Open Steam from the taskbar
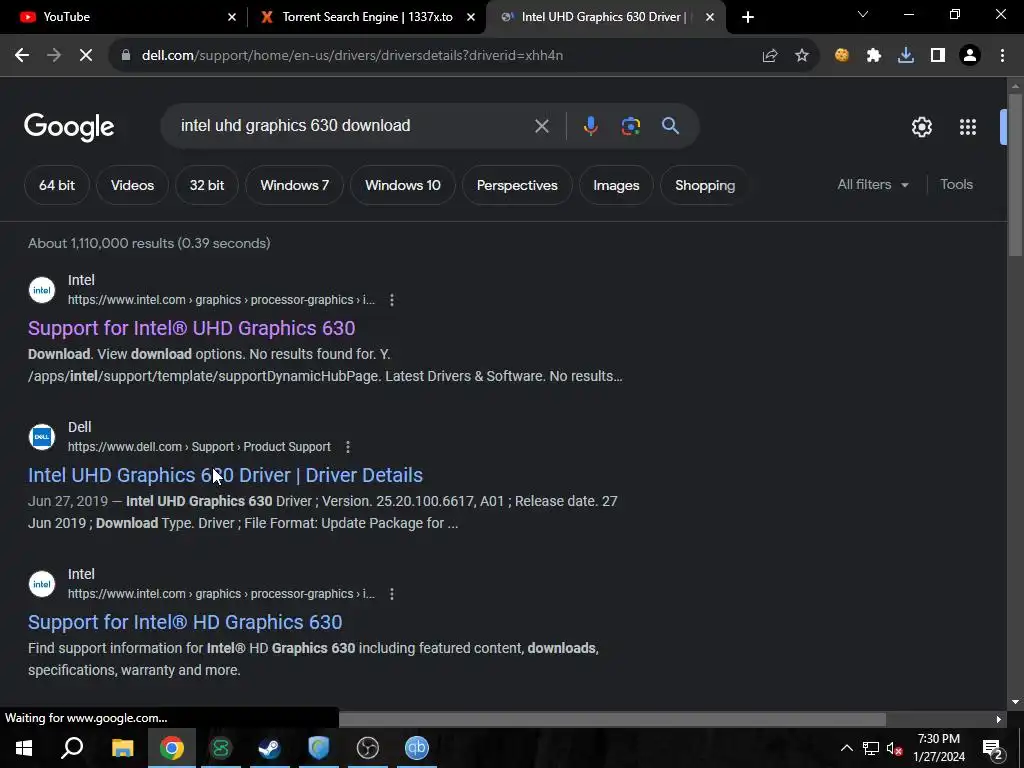The width and height of the screenshot is (1024, 768). 269,748
